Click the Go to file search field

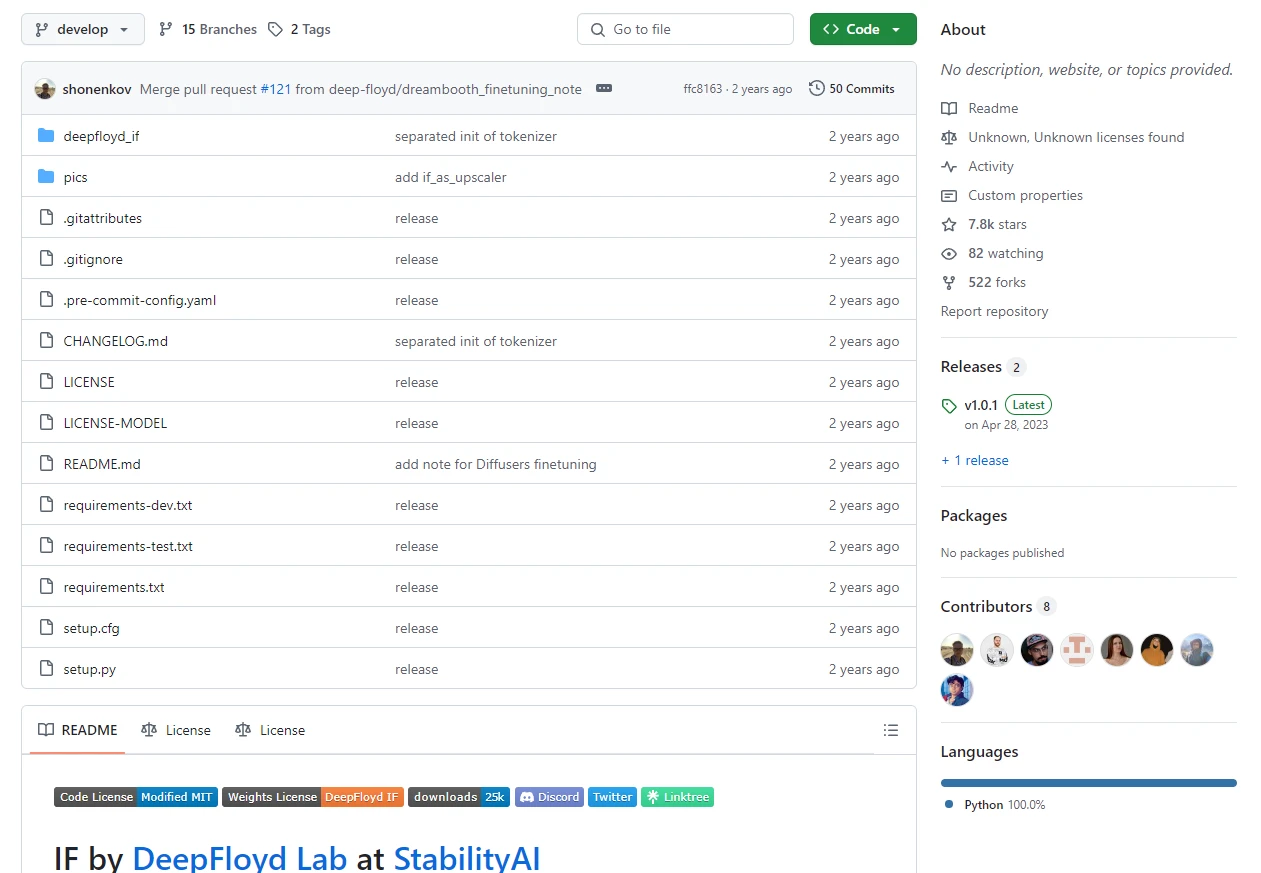tap(685, 29)
